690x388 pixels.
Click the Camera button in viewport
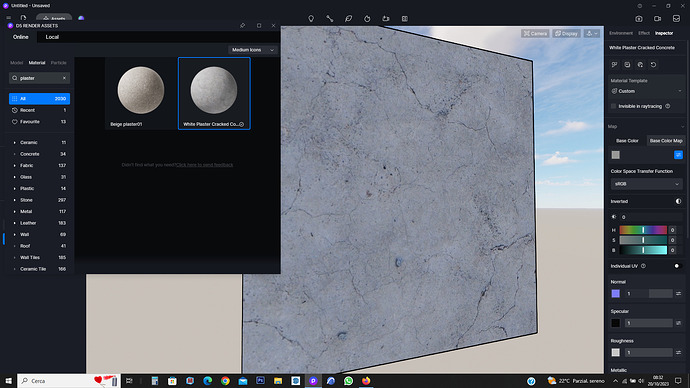click(x=535, y=33)
